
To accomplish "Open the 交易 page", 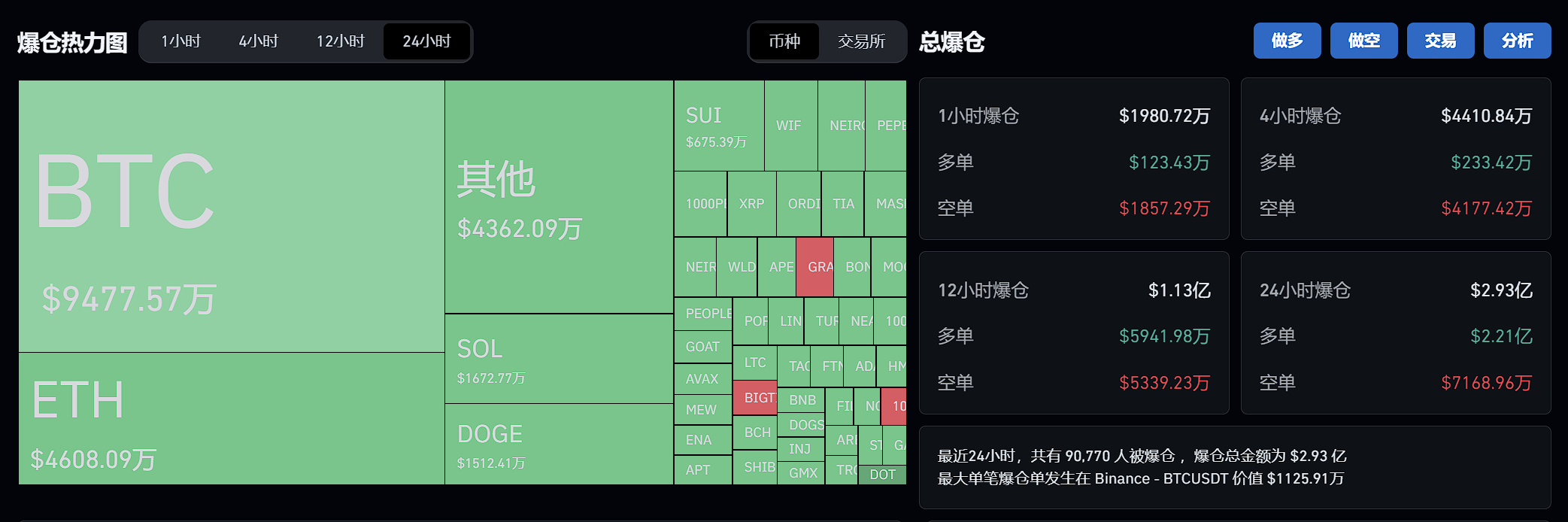I will point(1440,41).
